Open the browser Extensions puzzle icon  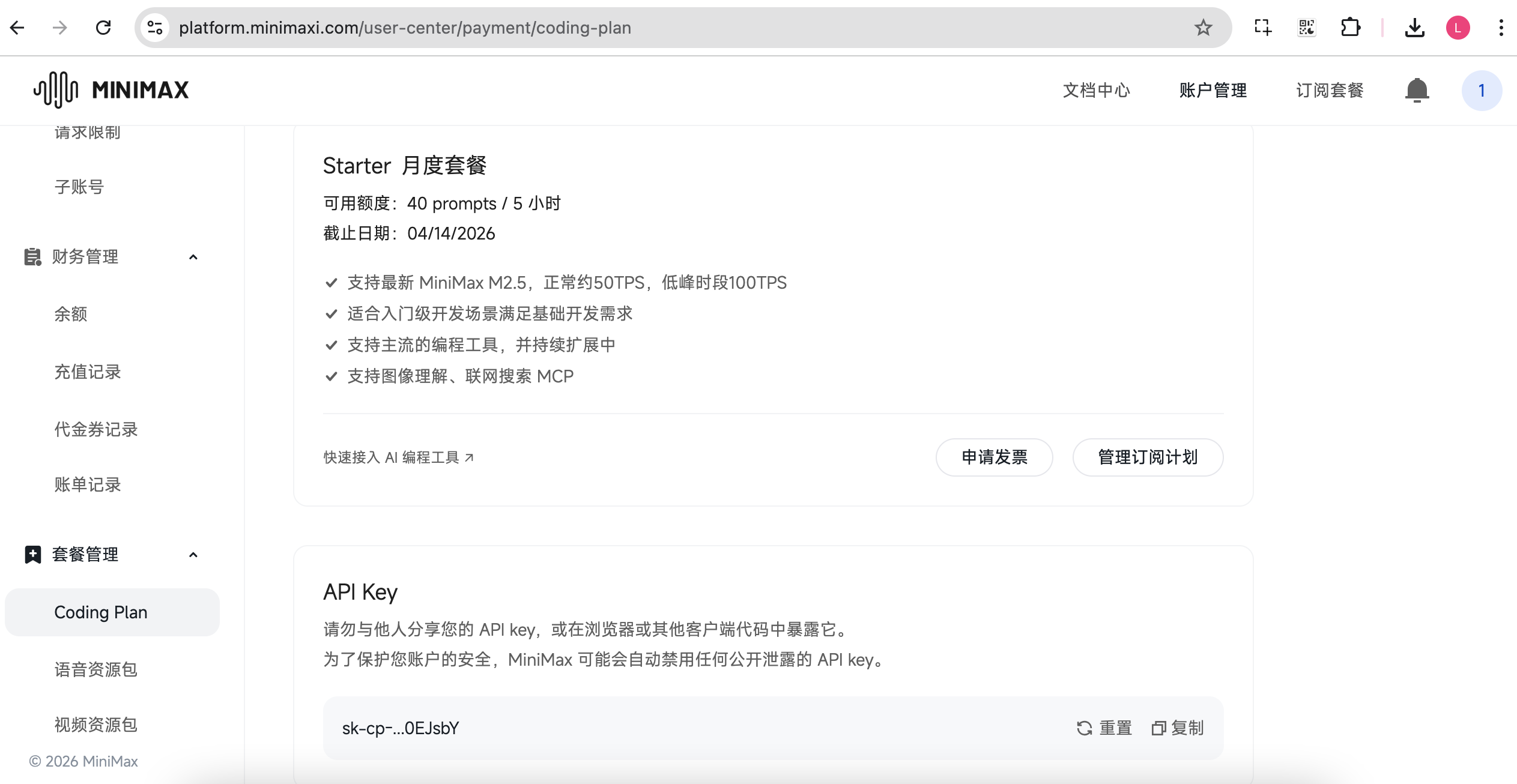coord(1351,28)
